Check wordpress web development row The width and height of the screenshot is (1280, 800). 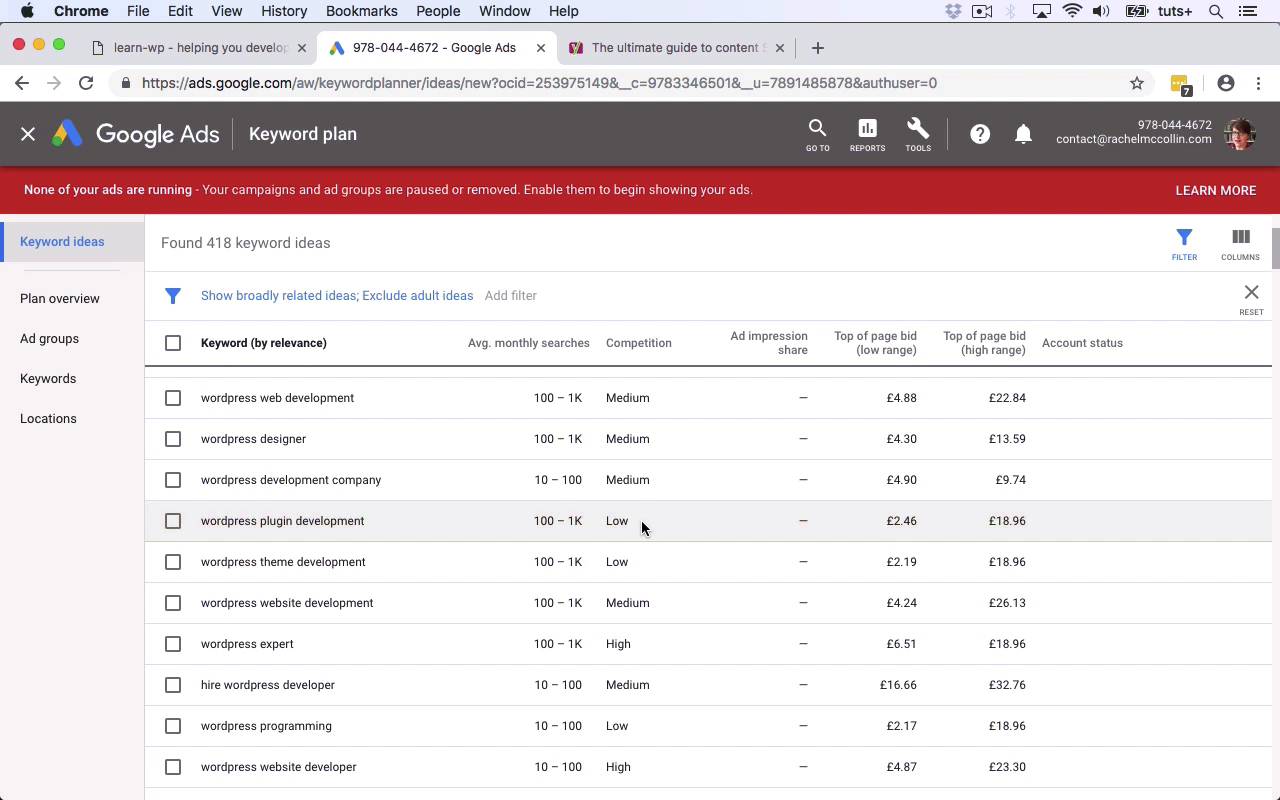point(173,398)
